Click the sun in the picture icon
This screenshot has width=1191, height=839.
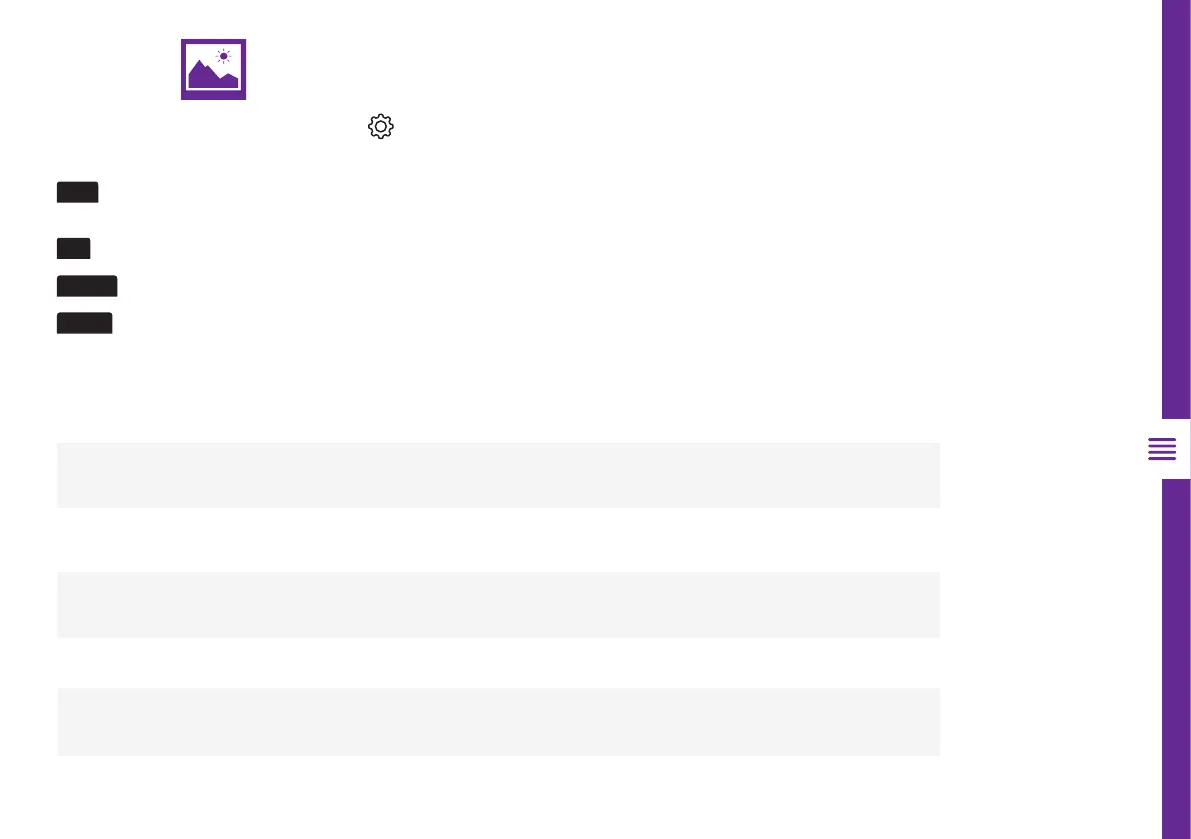(223, 56)
